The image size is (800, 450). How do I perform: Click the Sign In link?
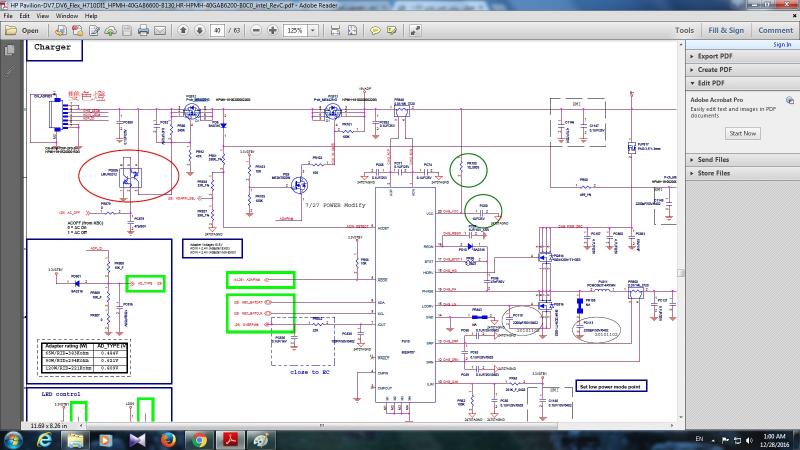782,45
